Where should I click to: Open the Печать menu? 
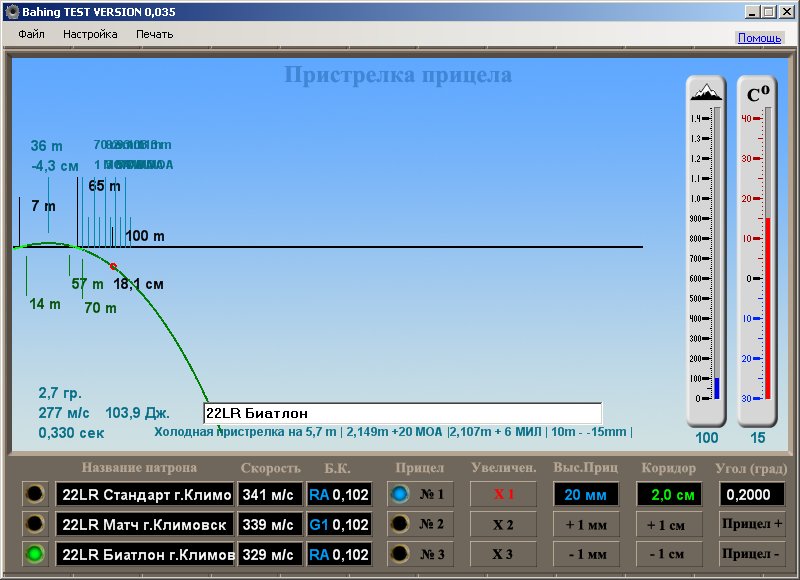[155, 34]
